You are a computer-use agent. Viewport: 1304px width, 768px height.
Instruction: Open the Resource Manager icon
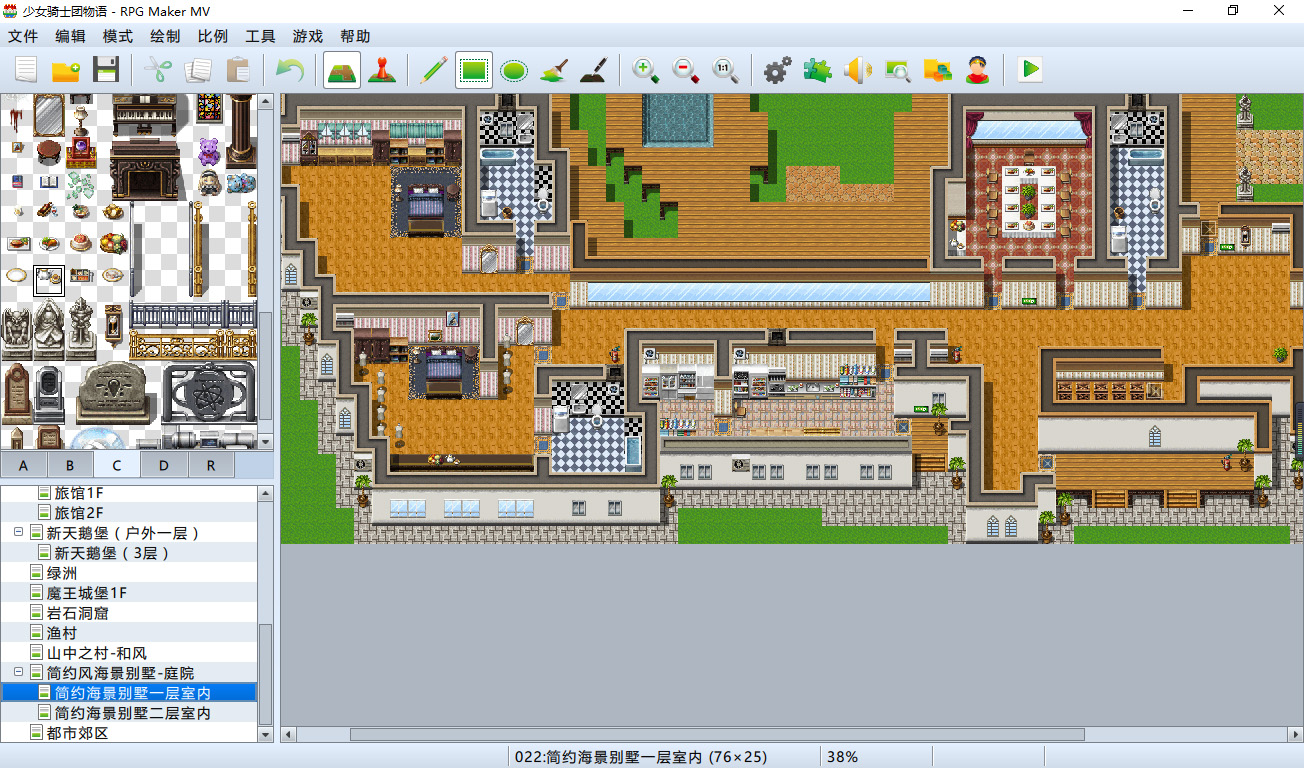938,70
